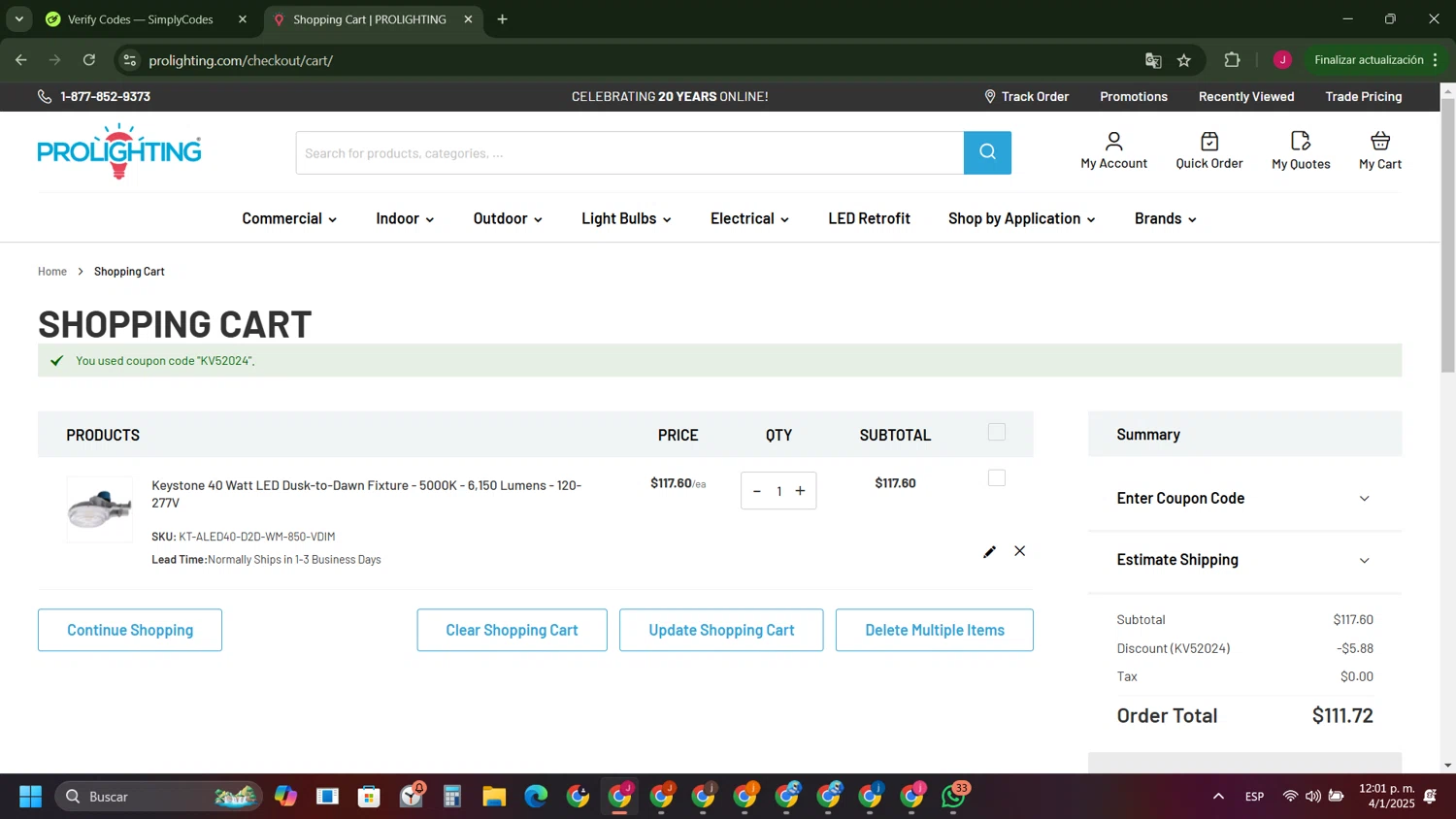Decrease quantity with the minus button

[757, 491]
